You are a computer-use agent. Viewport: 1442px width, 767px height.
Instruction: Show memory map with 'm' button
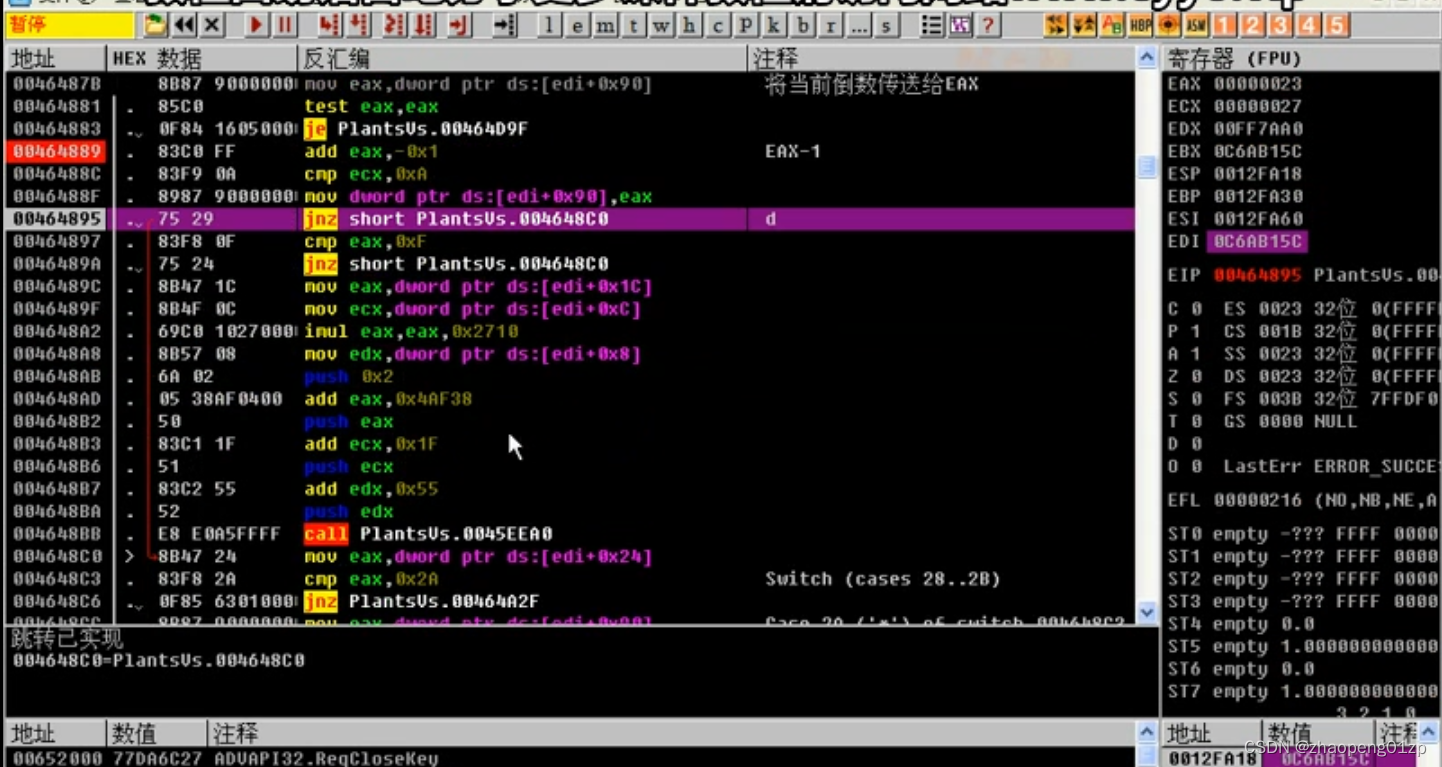pyautogui.click(x=605, y=25)
